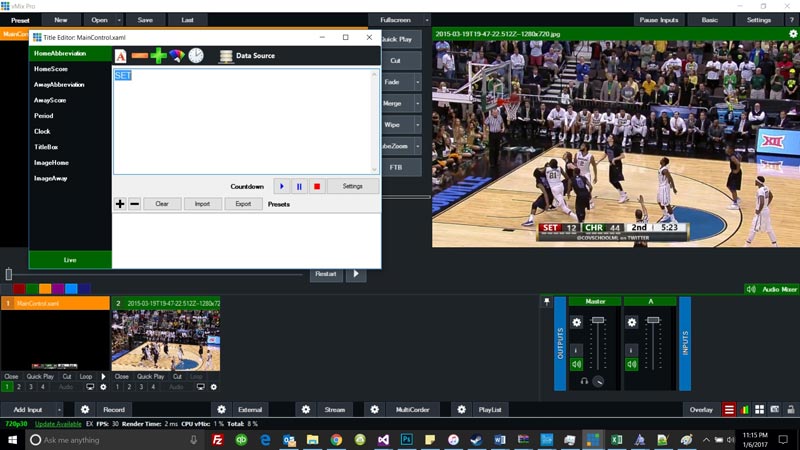Open countdown Settings in Title Editor
Image resolution: width=800 pixels, height=450 pixels.
(353, 186)
